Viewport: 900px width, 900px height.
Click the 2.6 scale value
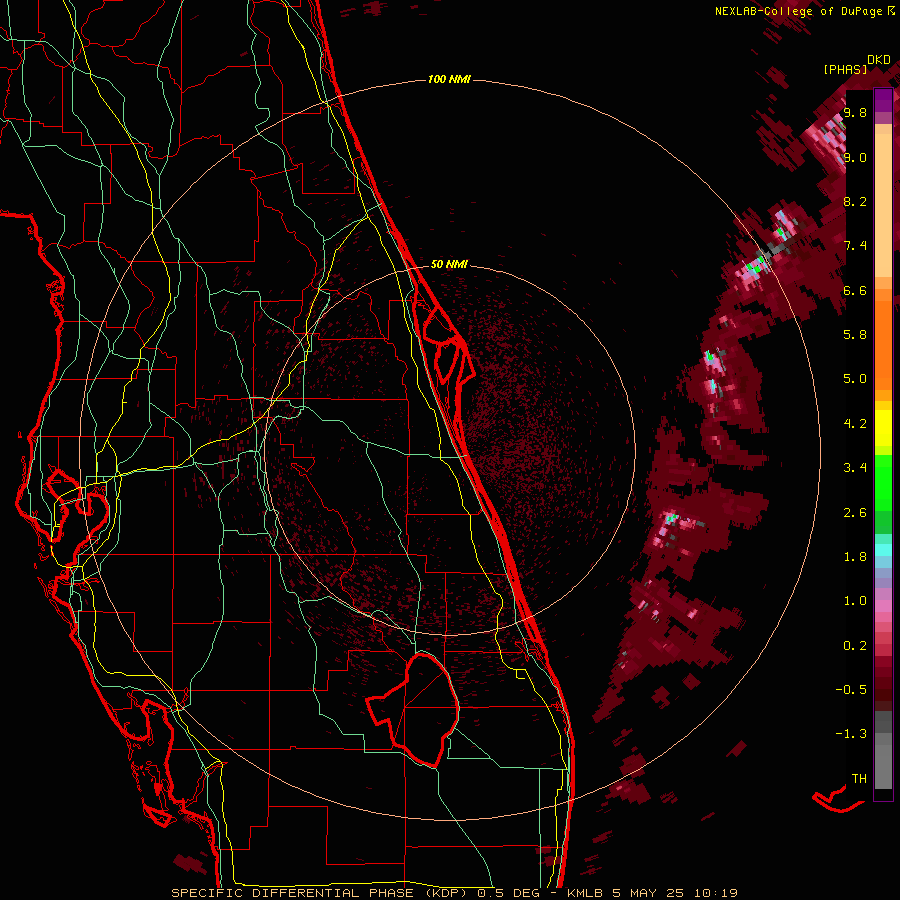click(855, 513)
